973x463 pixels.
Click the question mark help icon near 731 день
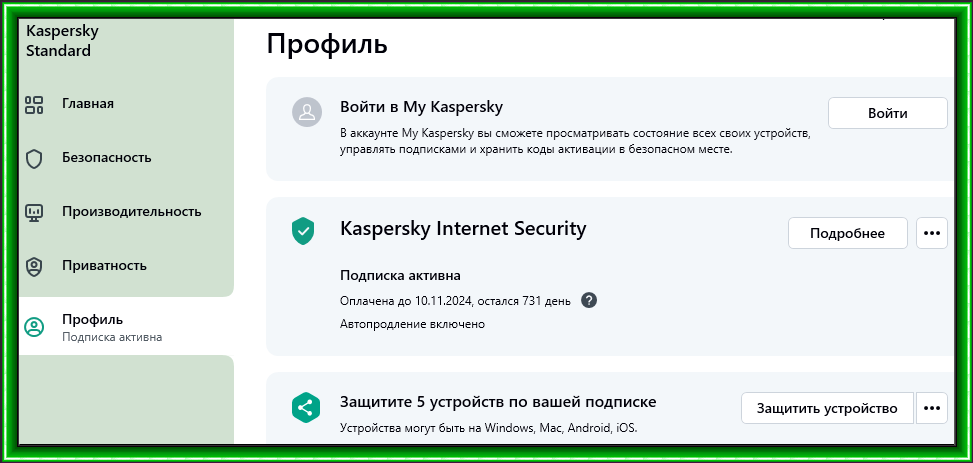click(x=589, y=300)
